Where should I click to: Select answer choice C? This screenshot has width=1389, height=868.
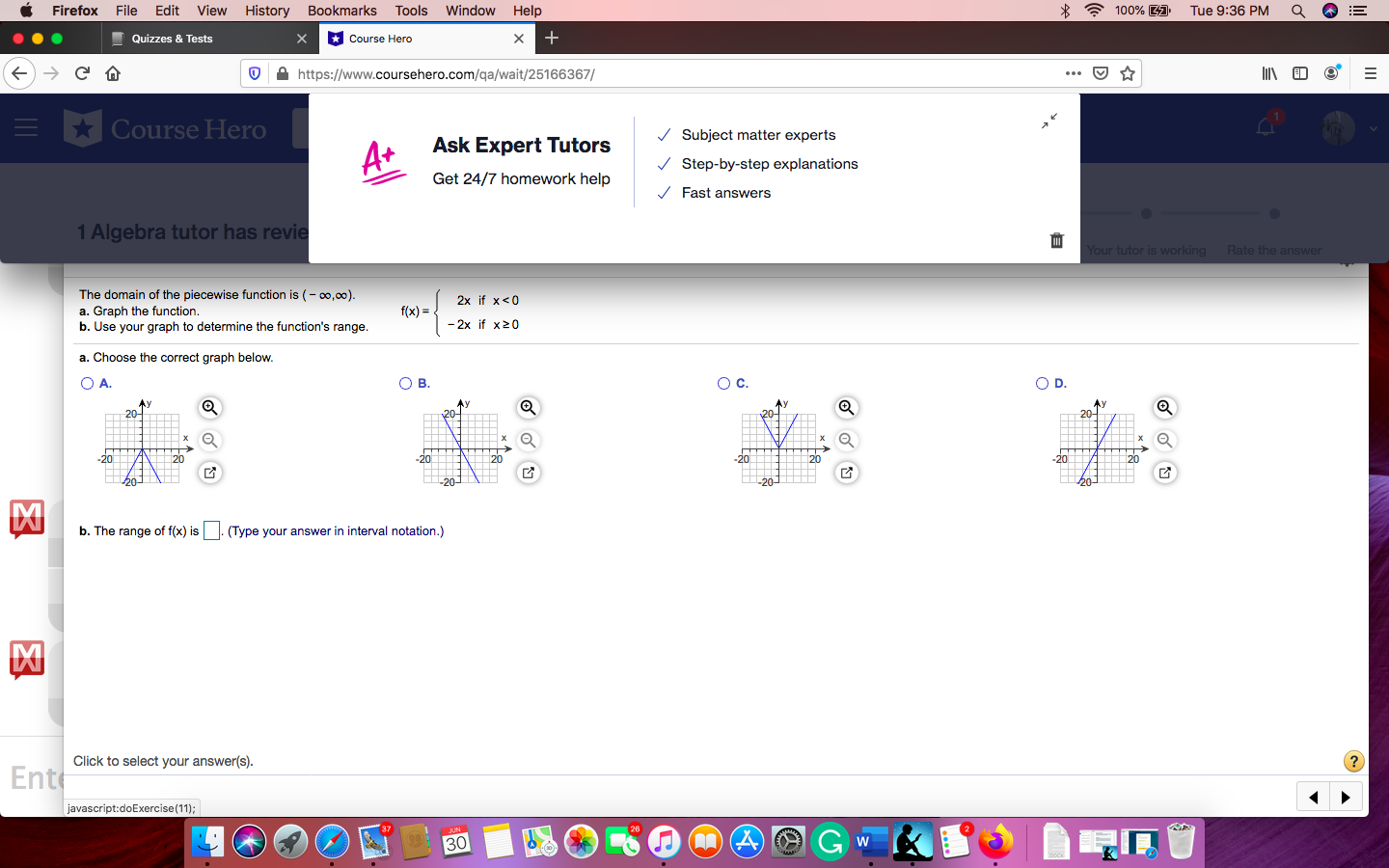[724, 384]
